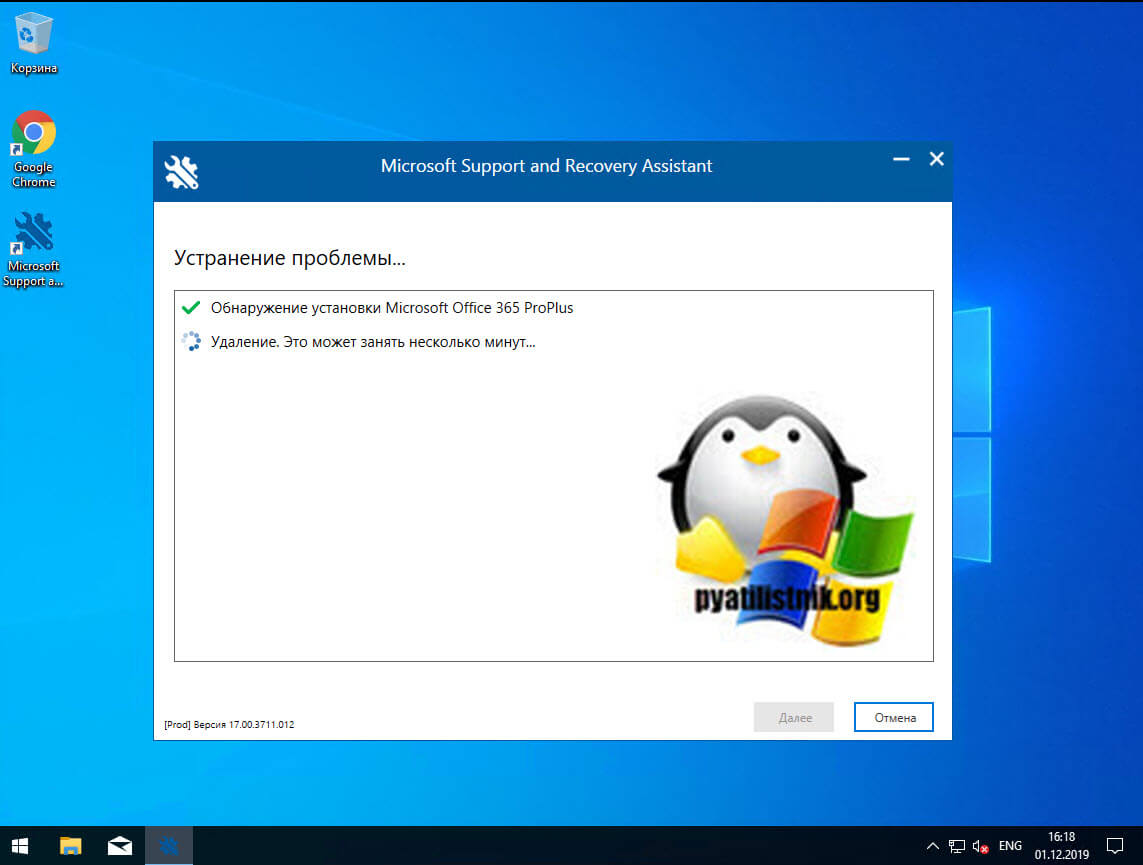Viewport: 1143px width, 865px height.
Task: Open File Explorer from the taskbar
Action: [x=70, y=846]
